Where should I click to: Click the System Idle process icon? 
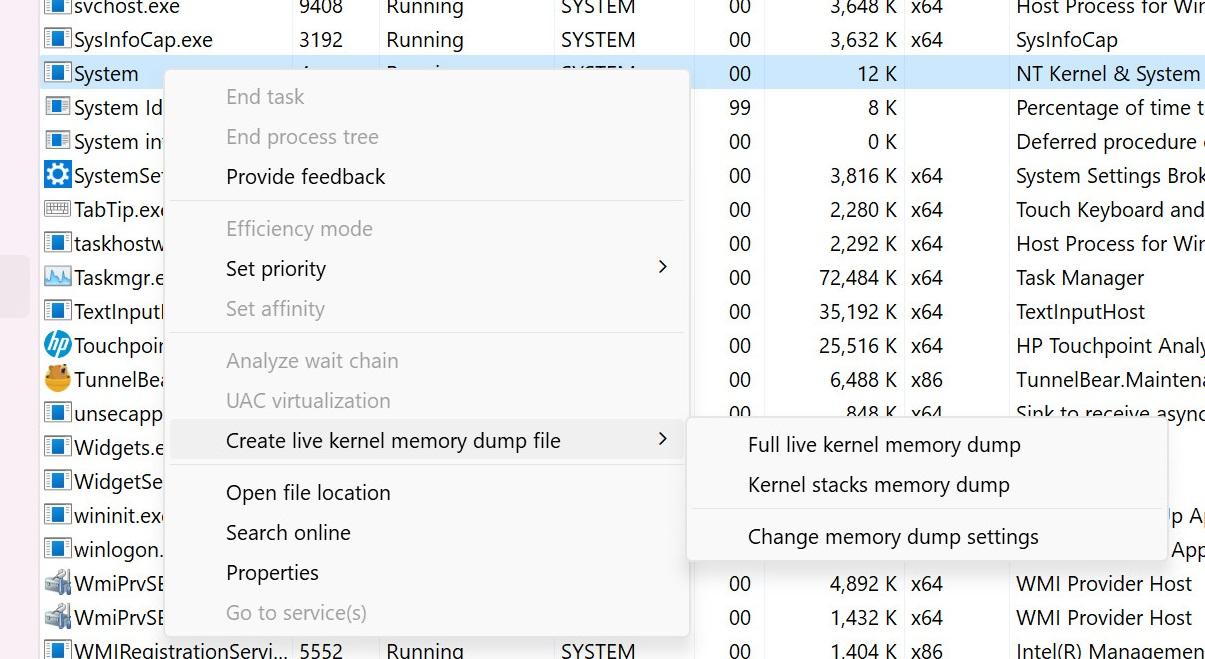point(58,107)
